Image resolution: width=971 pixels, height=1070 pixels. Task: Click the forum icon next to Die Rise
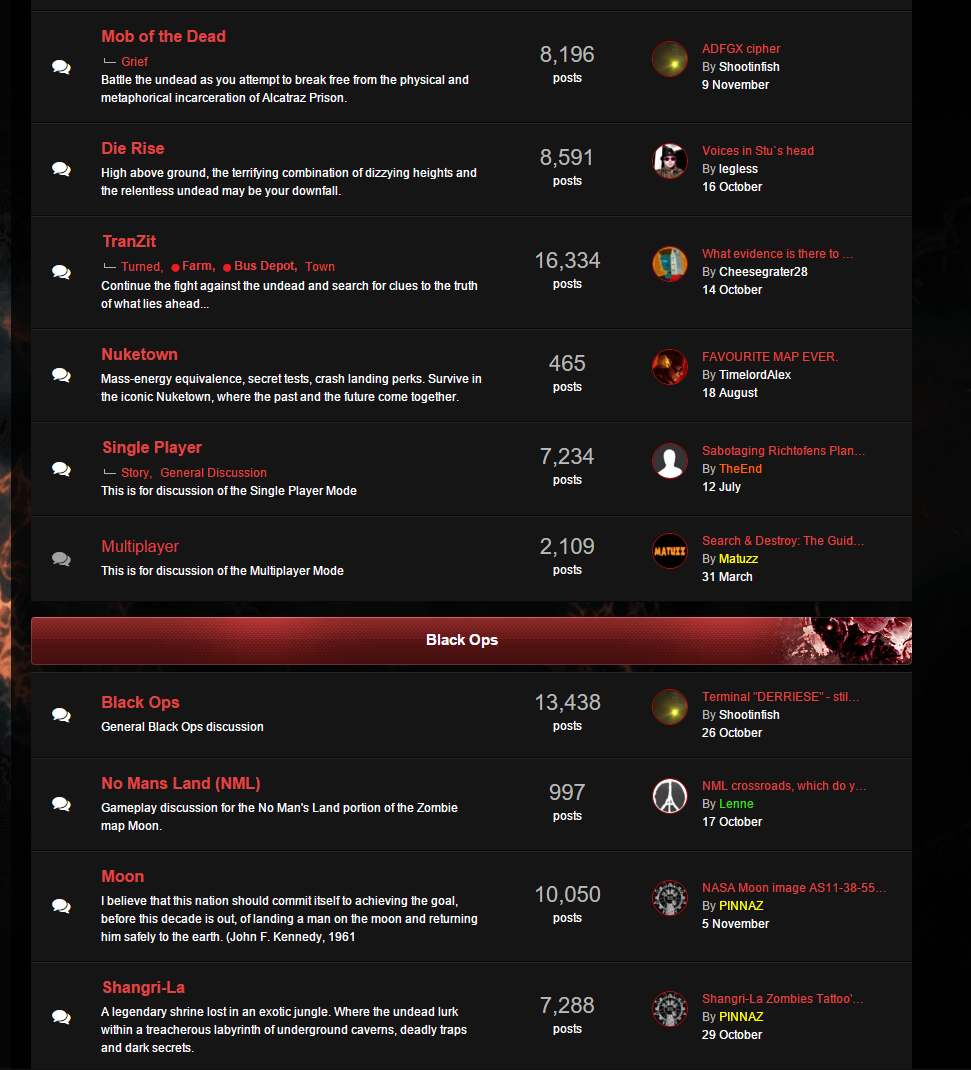pyautogui.click(x=61, y=169)
